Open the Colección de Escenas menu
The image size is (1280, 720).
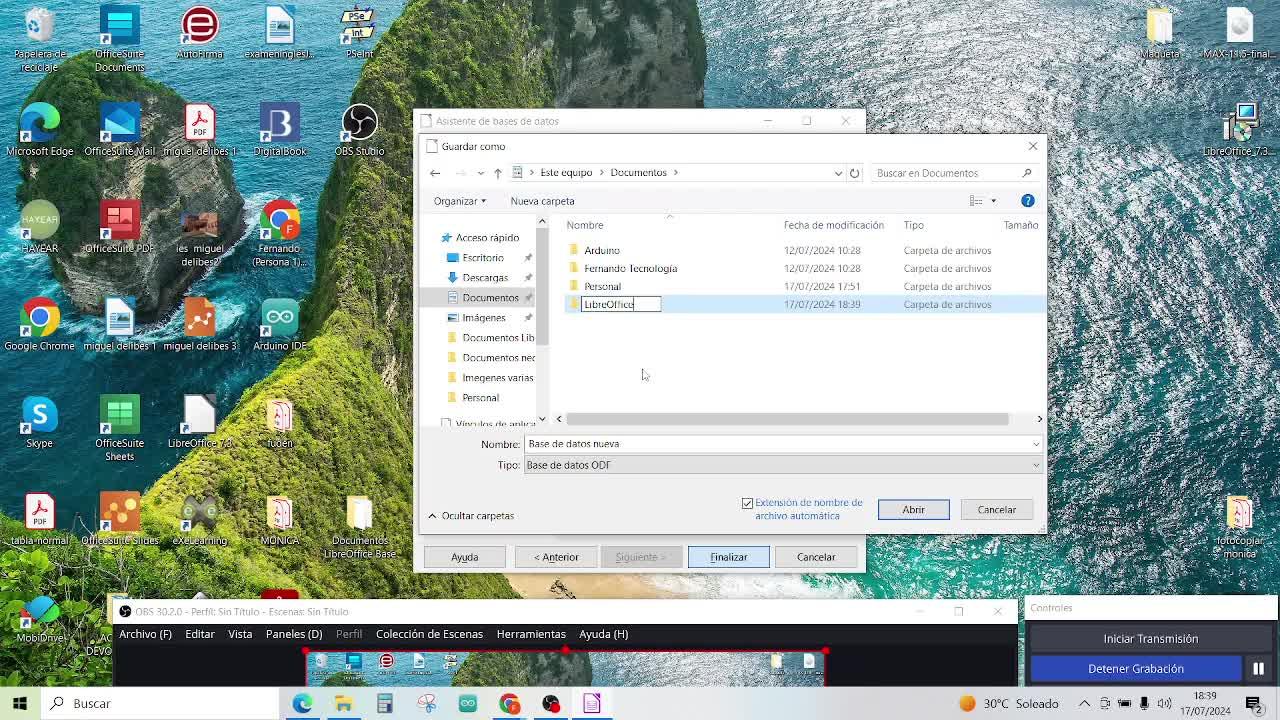[429, 634]
